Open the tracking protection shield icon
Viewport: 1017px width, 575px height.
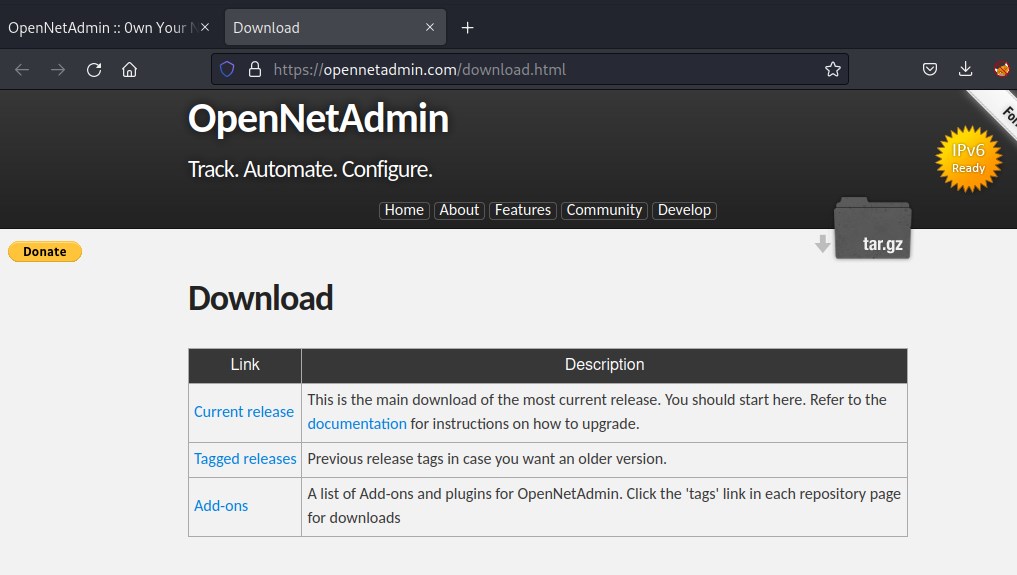tap(227, 69)
